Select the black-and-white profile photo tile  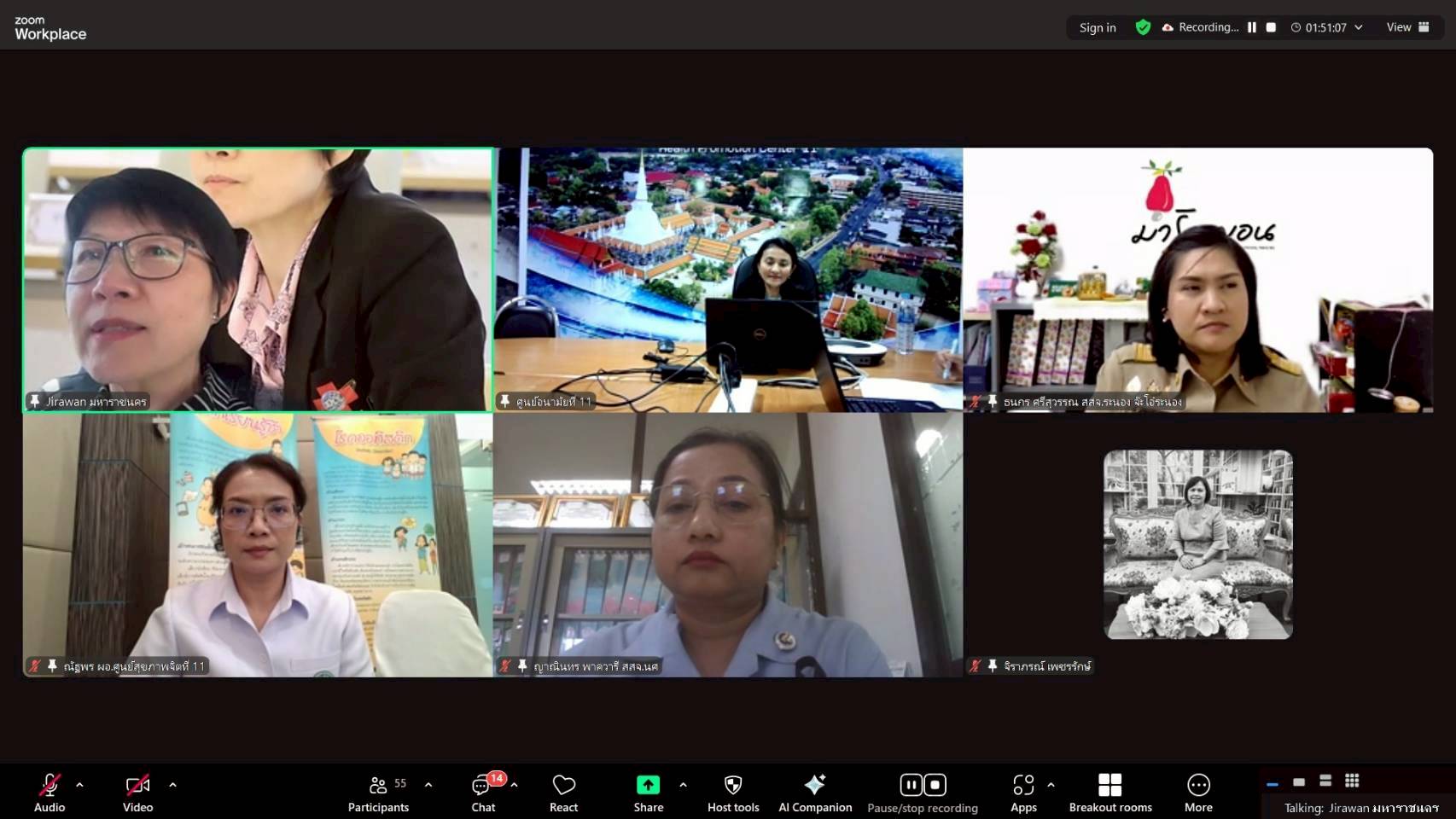pos(1197,544)
